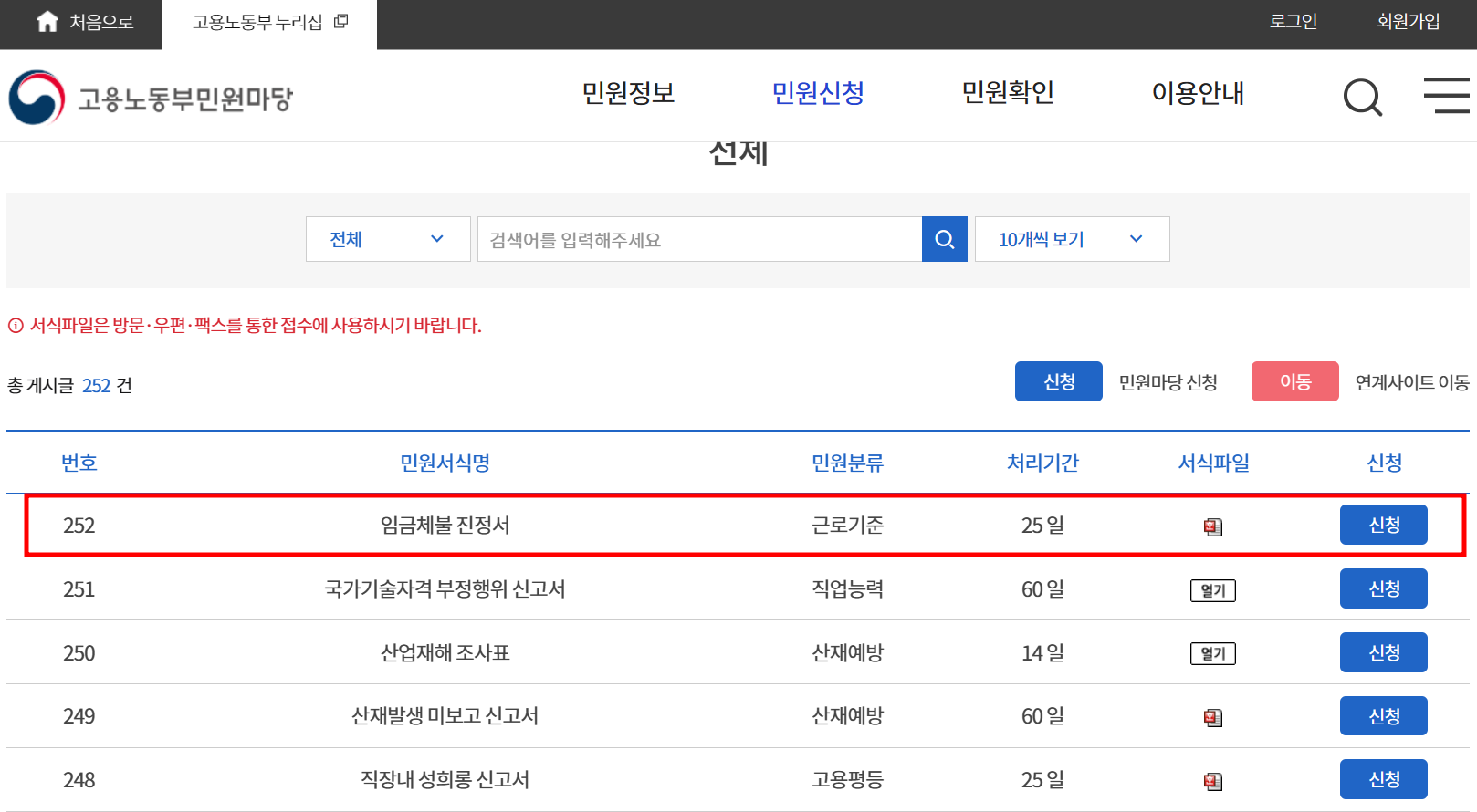The height and width of the screenshot is (812, 1477).
Task: Click the 국가기술자격 부정행위 신고서 form name
Action: point(445,589)
